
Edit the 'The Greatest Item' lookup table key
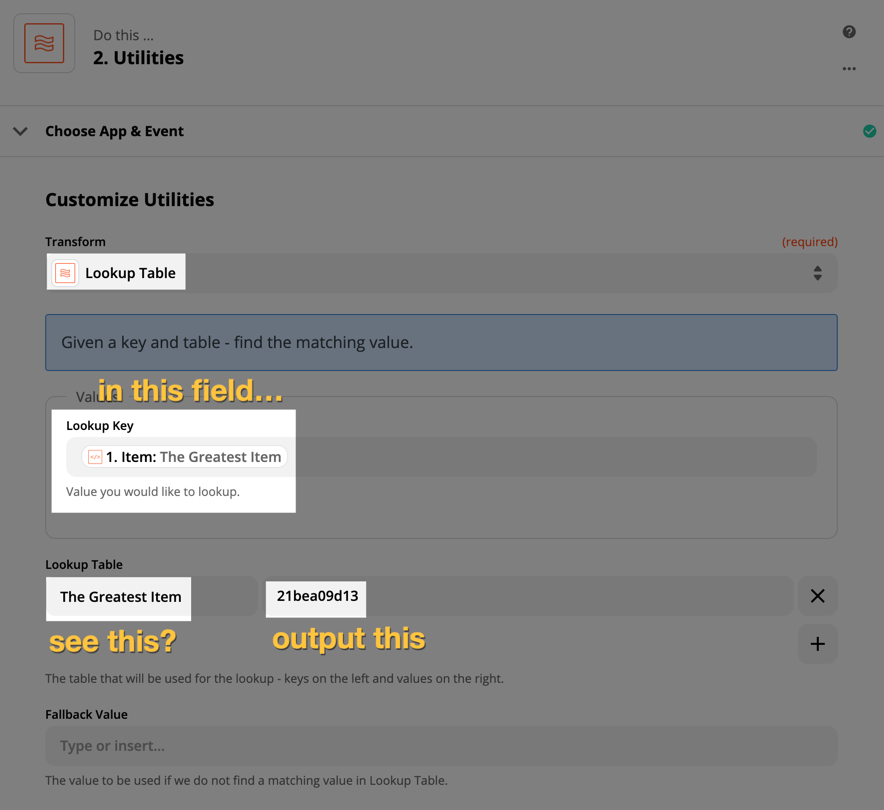point(151,596)
